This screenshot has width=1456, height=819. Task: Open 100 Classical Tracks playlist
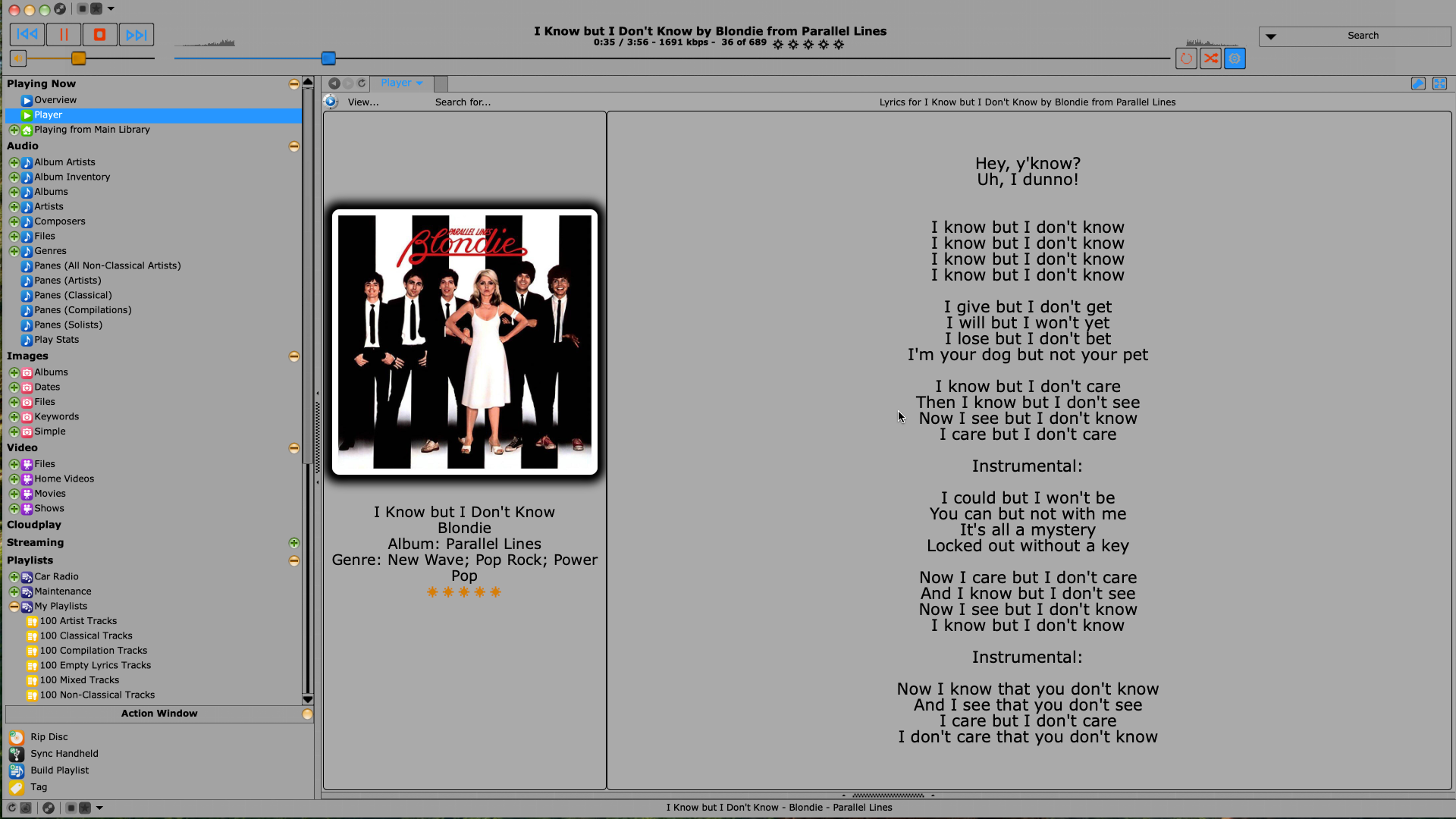tap(86, 635)
